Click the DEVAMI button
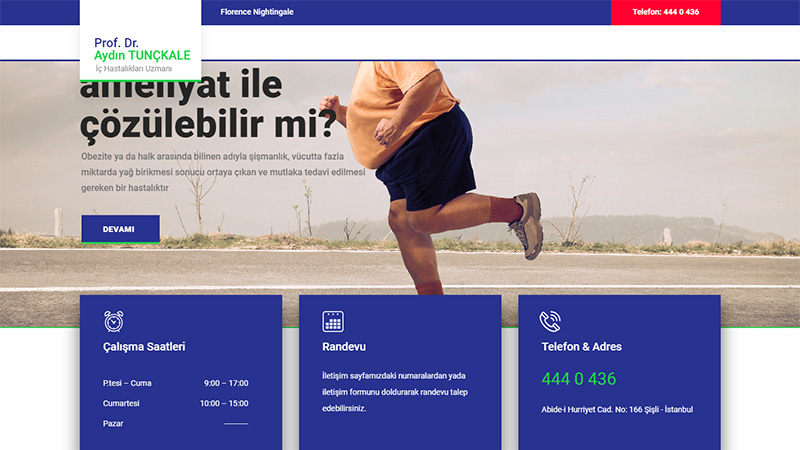The height and width of the screenshot is (450, 800). point(119,229)
